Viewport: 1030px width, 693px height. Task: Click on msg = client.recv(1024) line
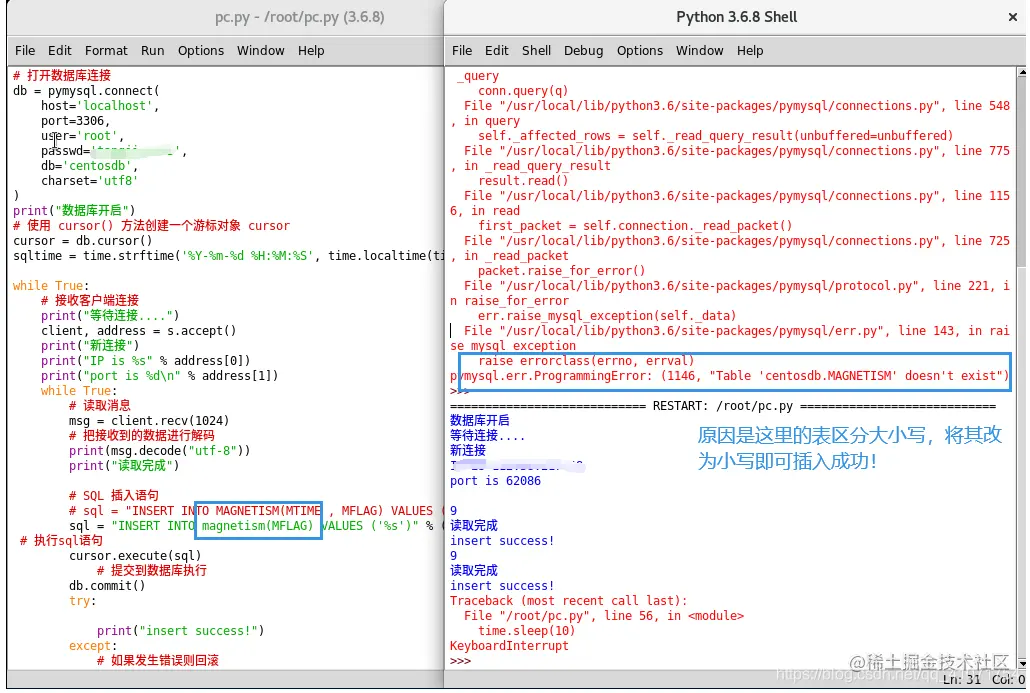click(149, 420)
